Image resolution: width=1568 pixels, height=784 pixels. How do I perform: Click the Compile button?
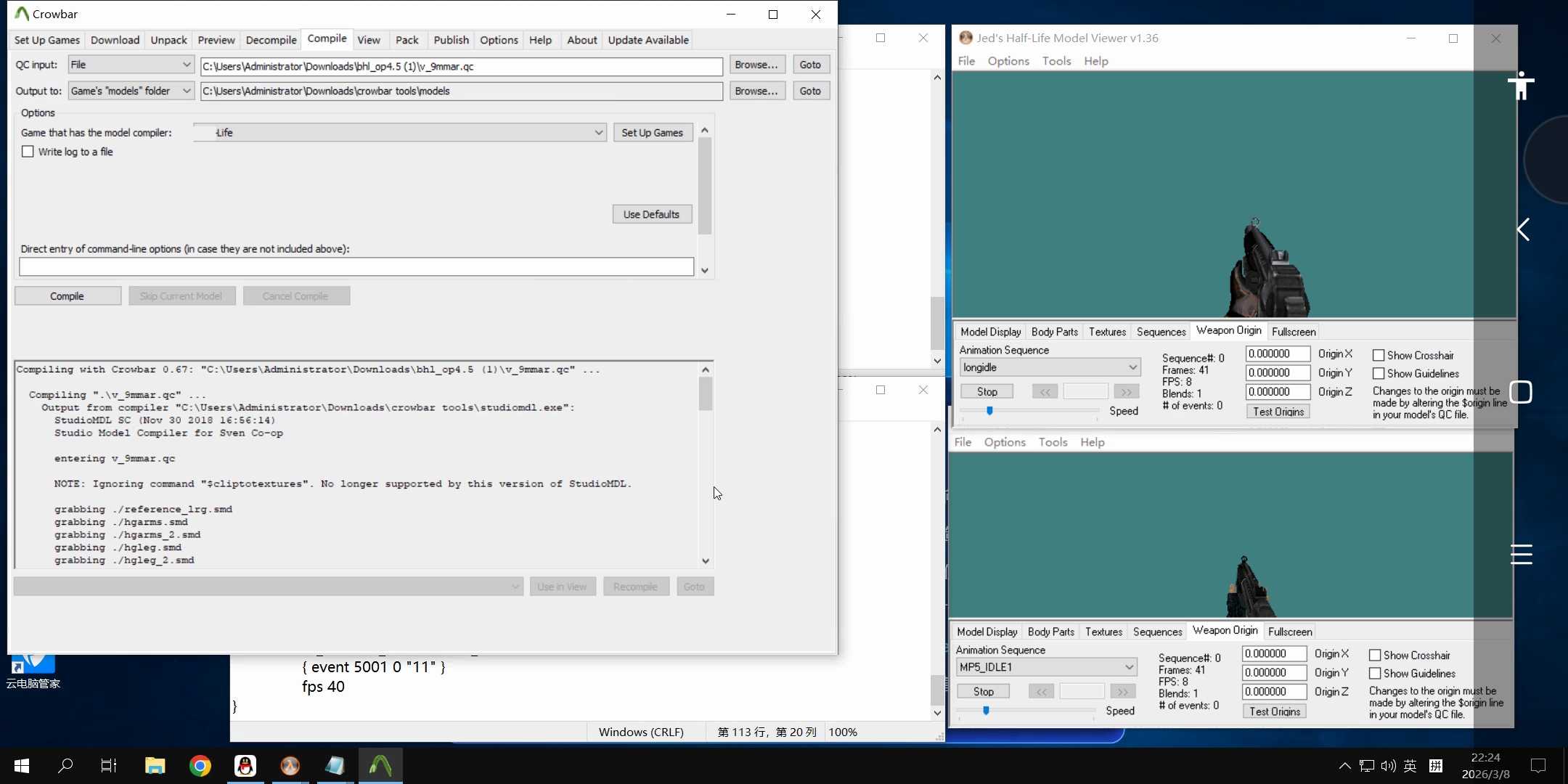pyautogui.click(x=68, y=296)
